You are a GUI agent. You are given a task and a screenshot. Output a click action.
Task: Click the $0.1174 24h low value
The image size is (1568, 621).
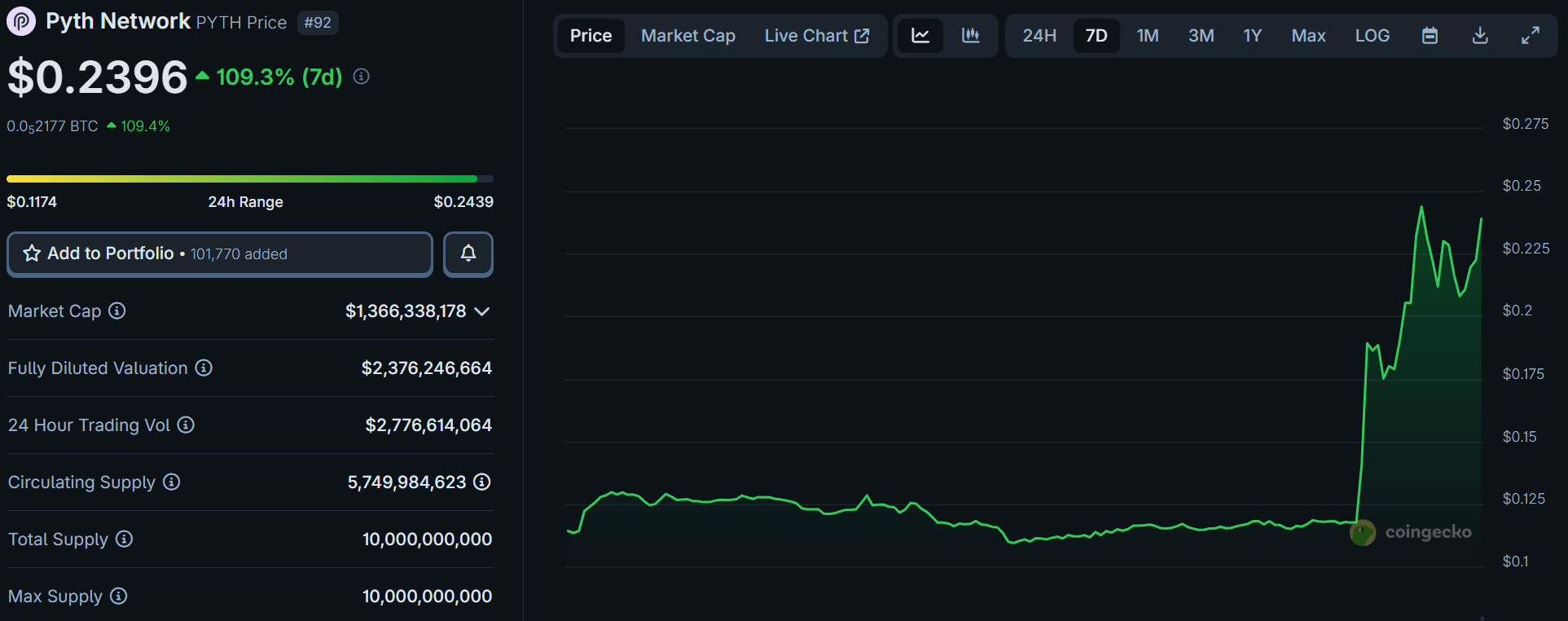32,201
